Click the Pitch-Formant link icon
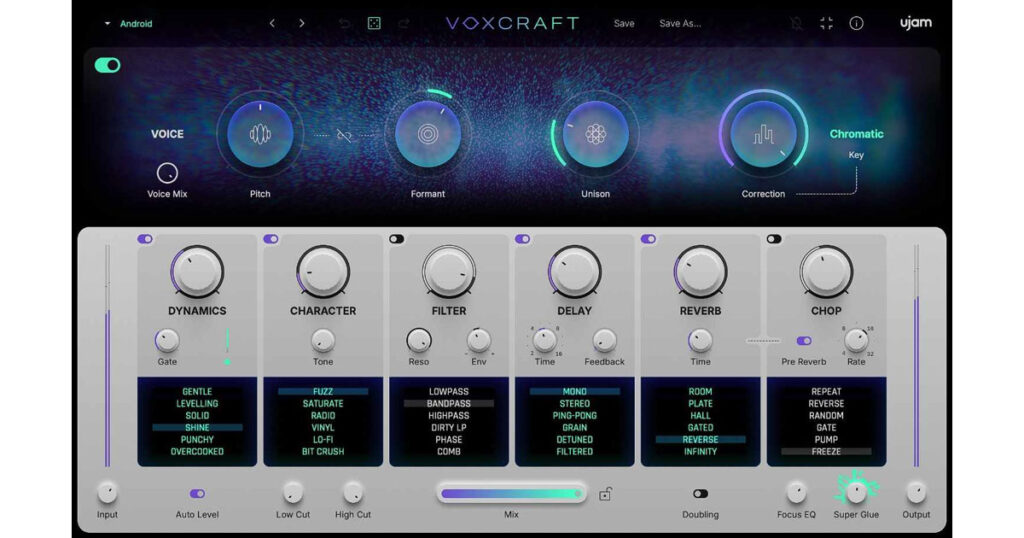This screenshot has width=1024, height=538. (x=344, y=135)
